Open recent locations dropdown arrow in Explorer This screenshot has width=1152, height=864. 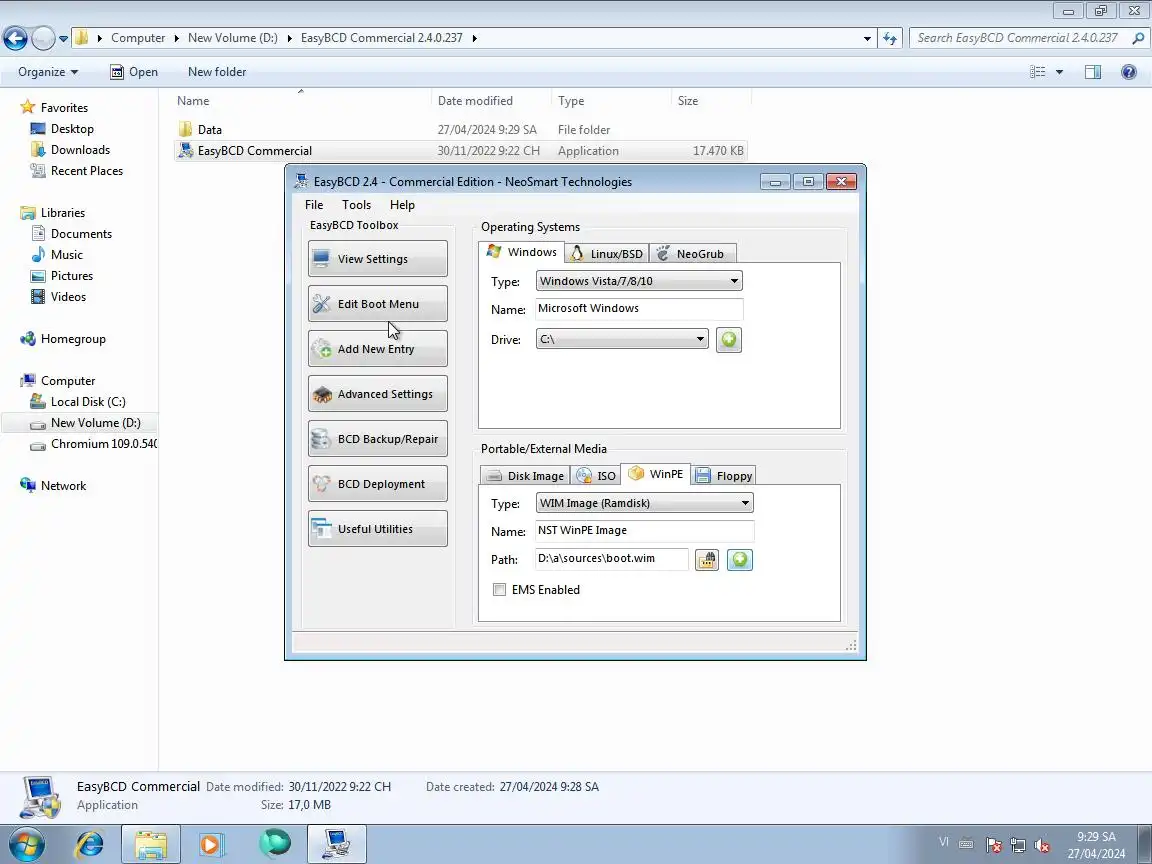click(x=63, y=38)
